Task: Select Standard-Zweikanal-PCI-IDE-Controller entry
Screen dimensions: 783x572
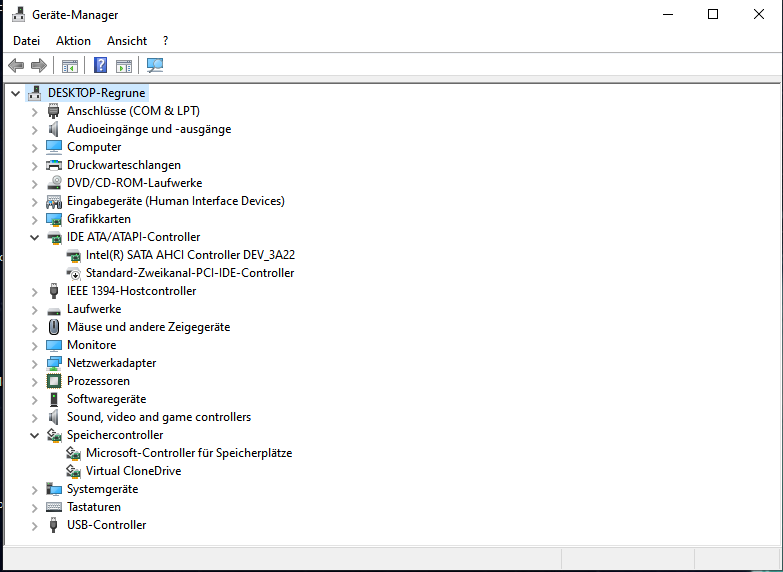Action: [x=190, y=273]
